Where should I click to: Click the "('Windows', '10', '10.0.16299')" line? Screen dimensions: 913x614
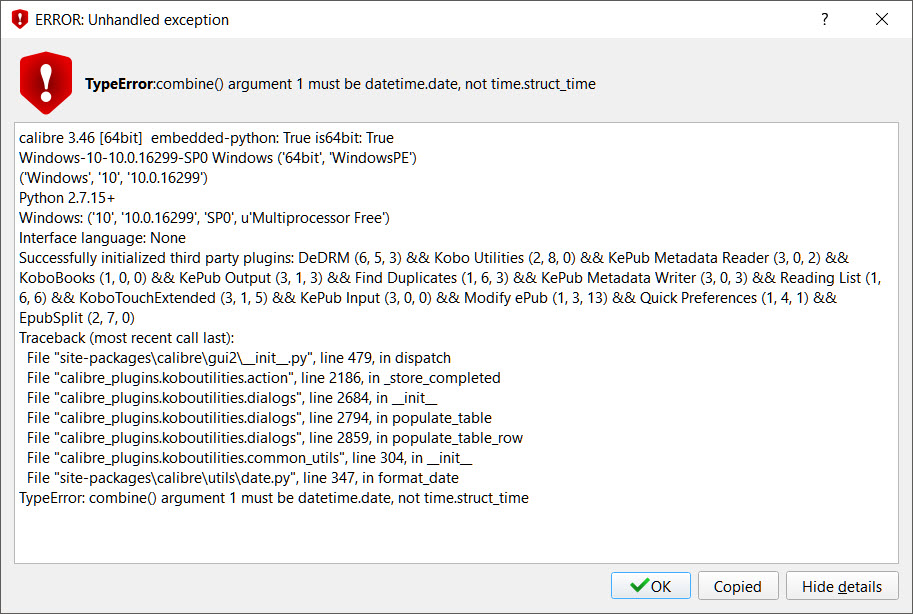pos(114,178)
